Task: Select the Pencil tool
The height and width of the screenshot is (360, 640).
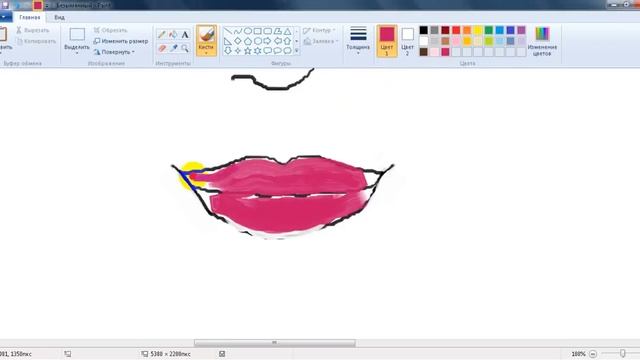Action: point(162,35)
